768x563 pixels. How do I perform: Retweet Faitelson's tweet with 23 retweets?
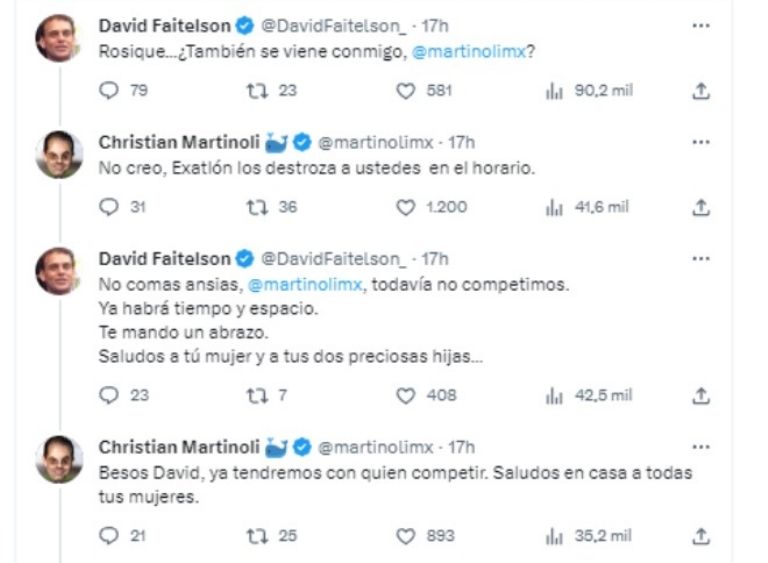(x=259, y=91)
